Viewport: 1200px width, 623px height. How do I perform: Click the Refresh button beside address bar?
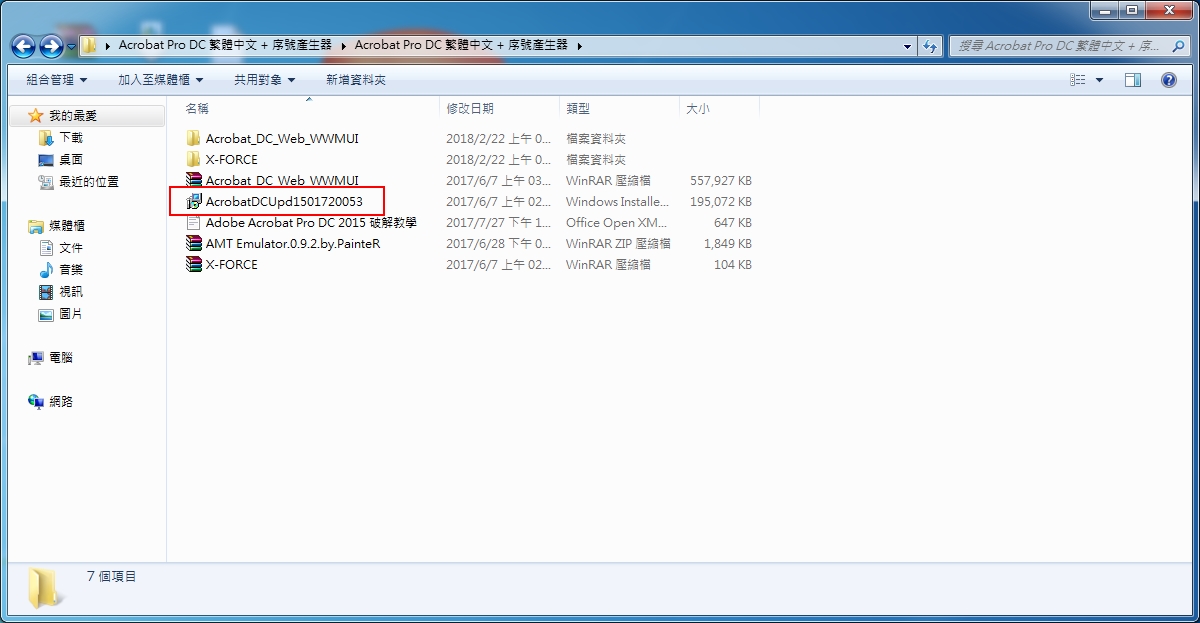click(x=931, y=46)
